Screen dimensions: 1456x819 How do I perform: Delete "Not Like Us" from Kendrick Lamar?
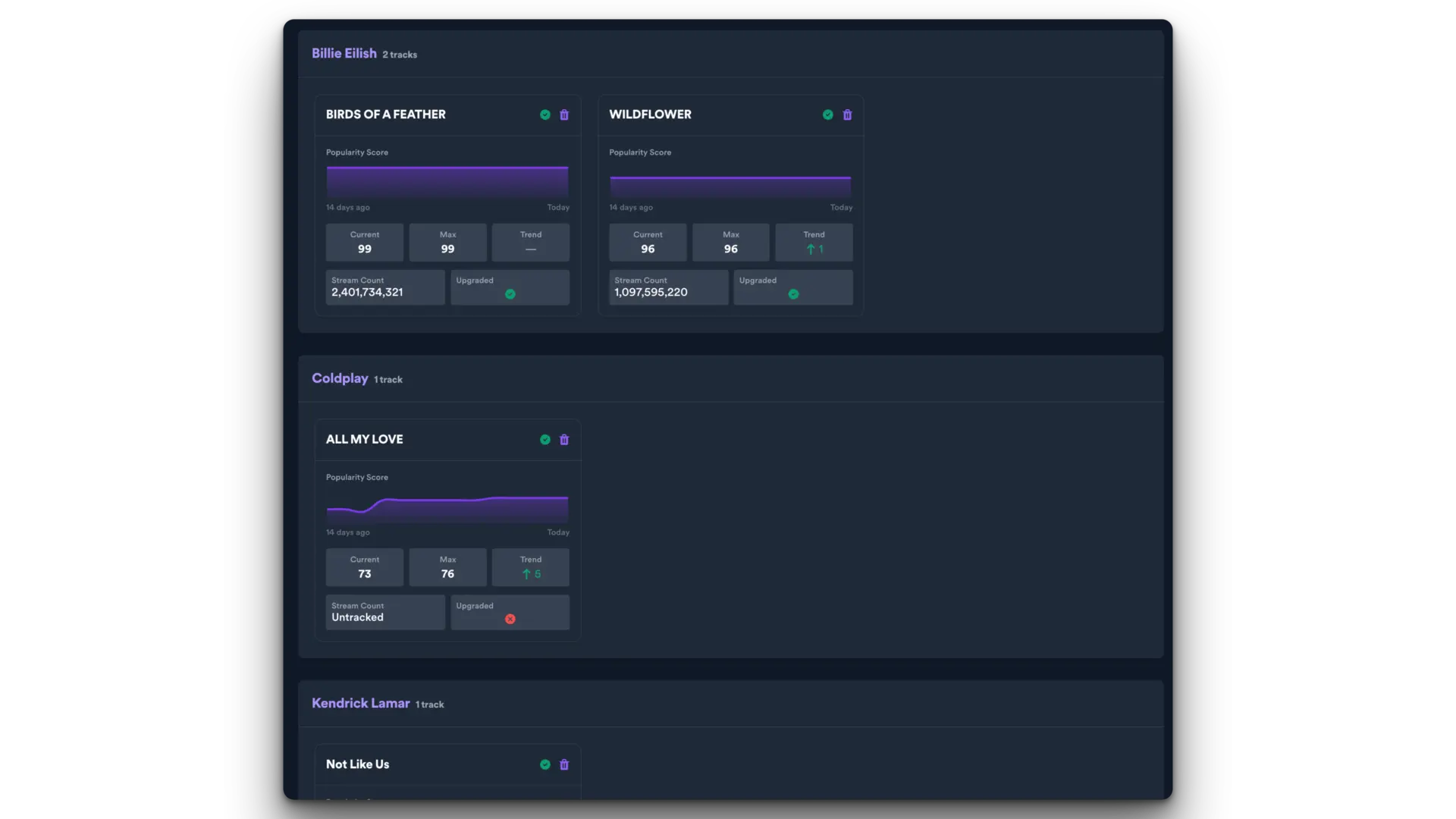coord(564,764)
